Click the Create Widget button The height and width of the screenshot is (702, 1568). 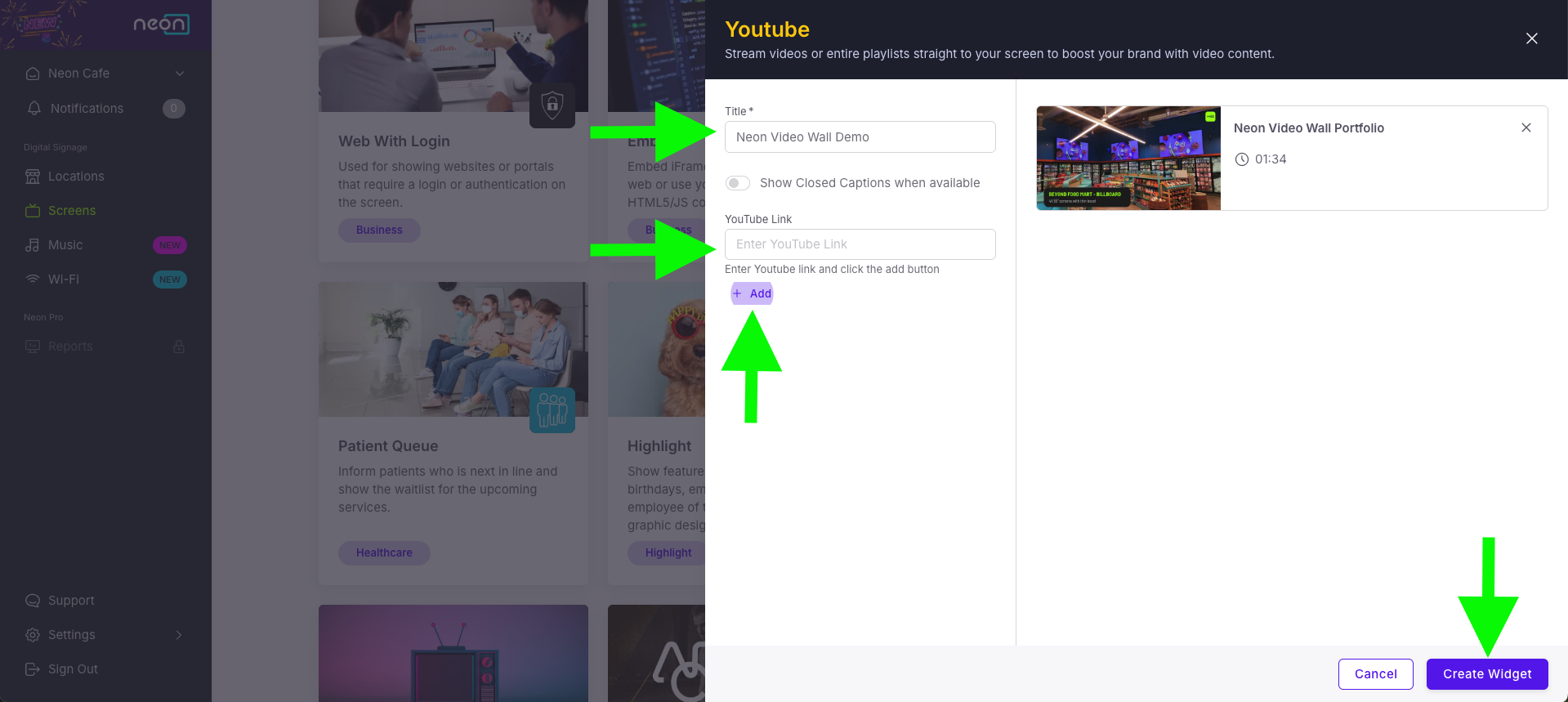[1487, 674]
